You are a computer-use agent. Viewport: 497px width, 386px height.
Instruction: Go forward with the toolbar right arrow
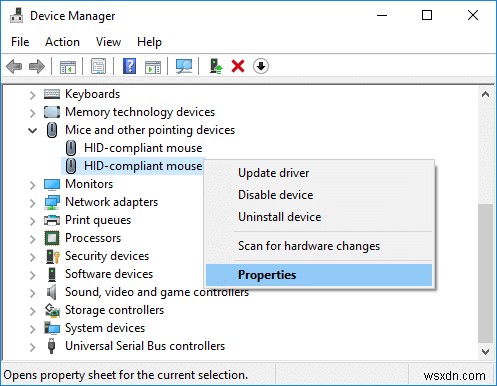point(37,66)
